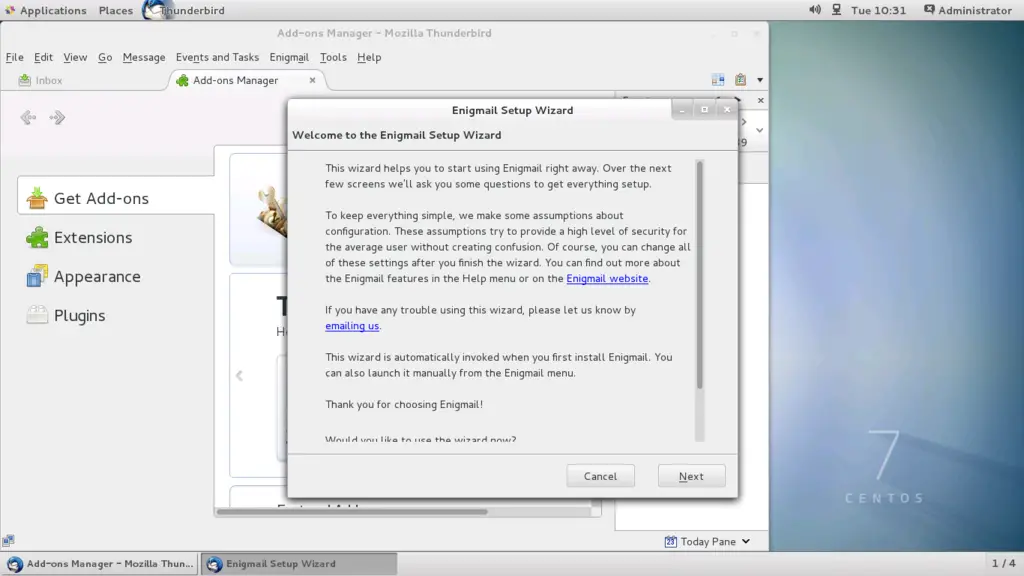1024x576 pixels.
Task: Click the emailing us link
Action: coord(352,326)
